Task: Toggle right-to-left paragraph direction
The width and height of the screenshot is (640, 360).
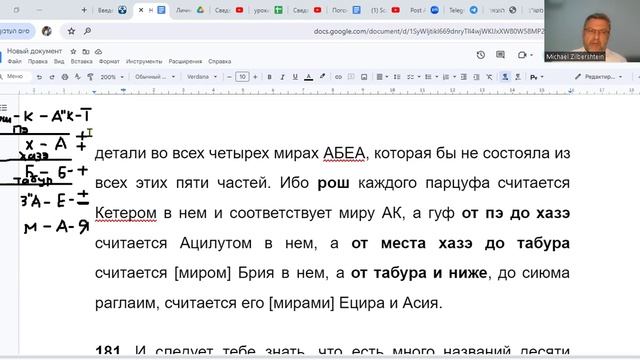Action: 518,77
